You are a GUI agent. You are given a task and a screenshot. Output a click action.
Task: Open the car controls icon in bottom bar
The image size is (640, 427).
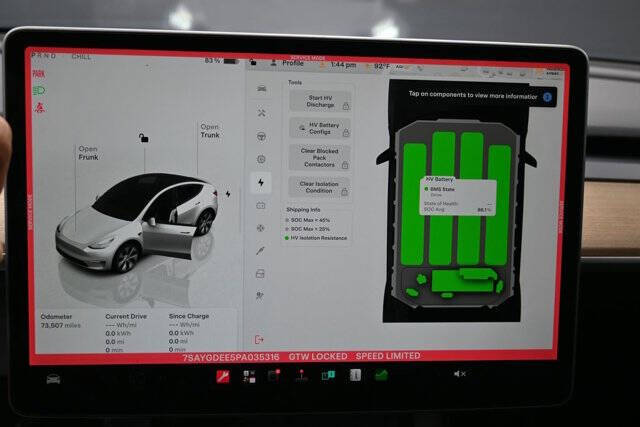click(53, 379)
